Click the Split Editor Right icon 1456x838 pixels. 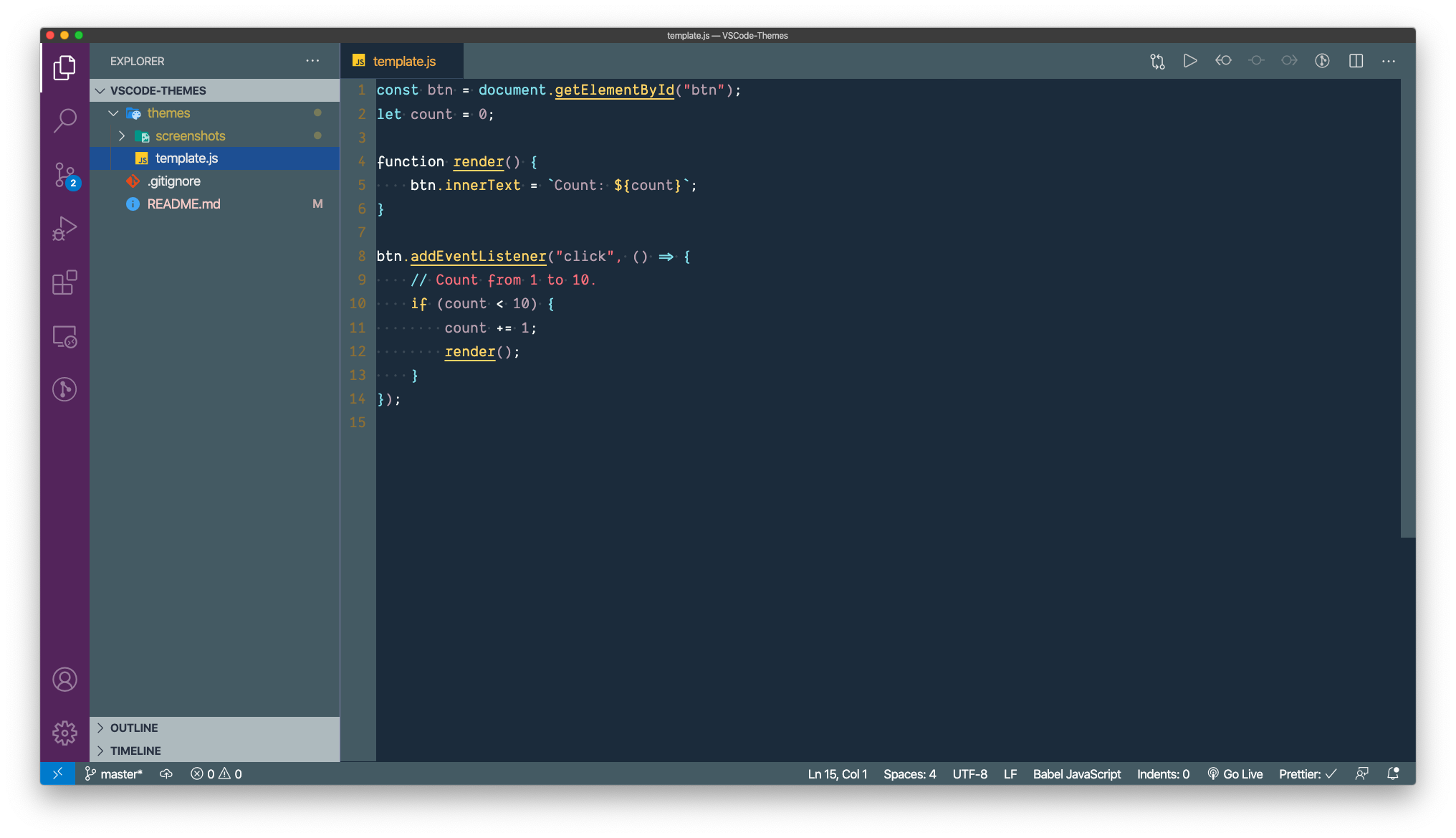coord(1356,61)
